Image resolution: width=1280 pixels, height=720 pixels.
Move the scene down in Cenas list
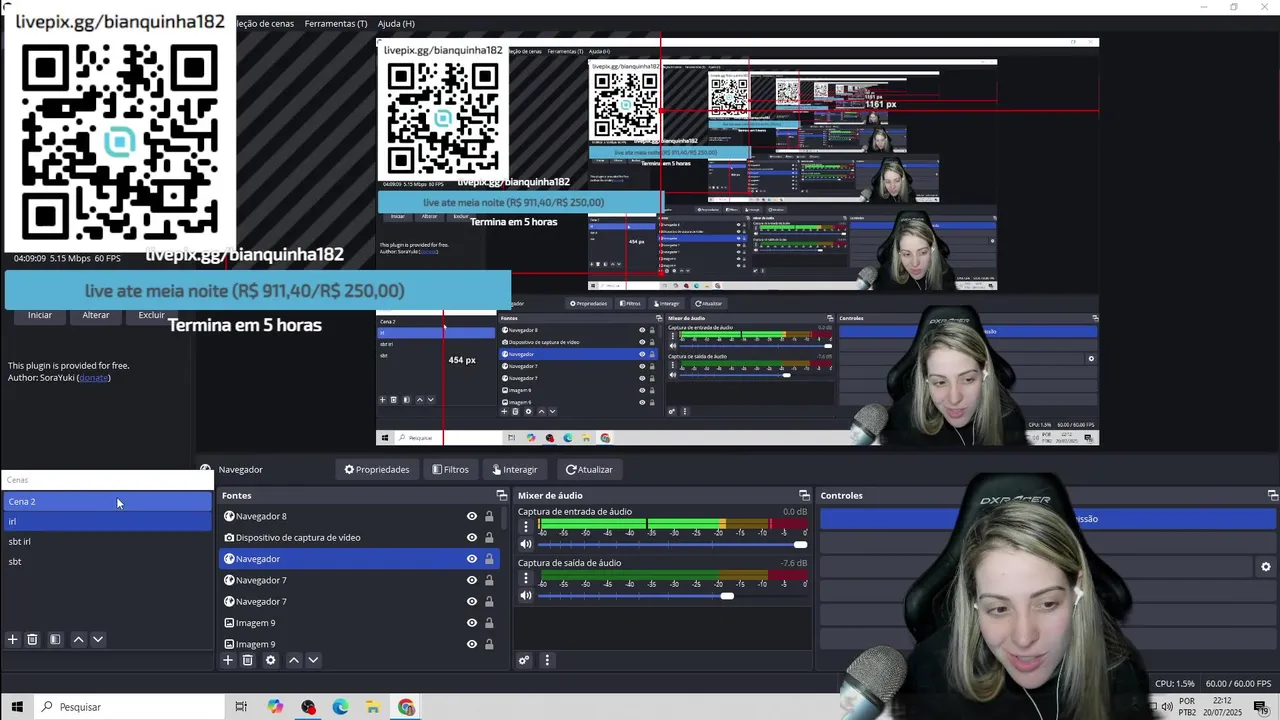click(98, 639)
